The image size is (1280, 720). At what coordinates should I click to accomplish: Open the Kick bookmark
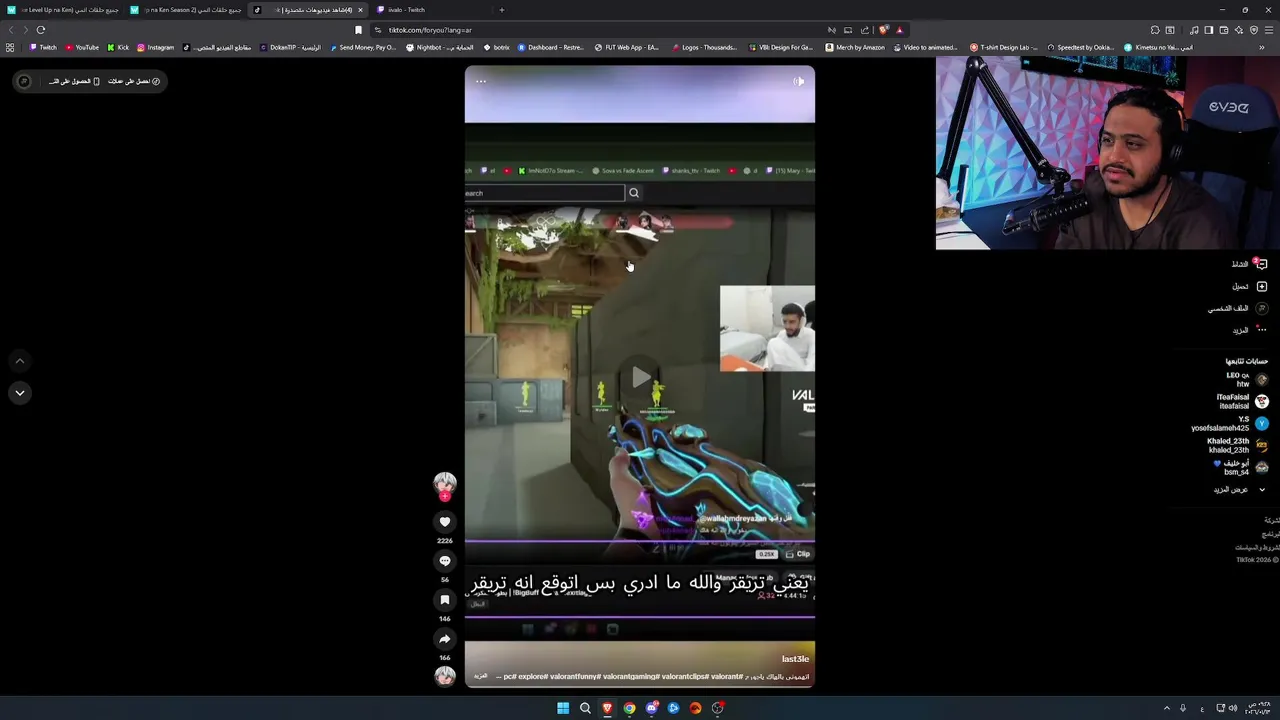118,47
